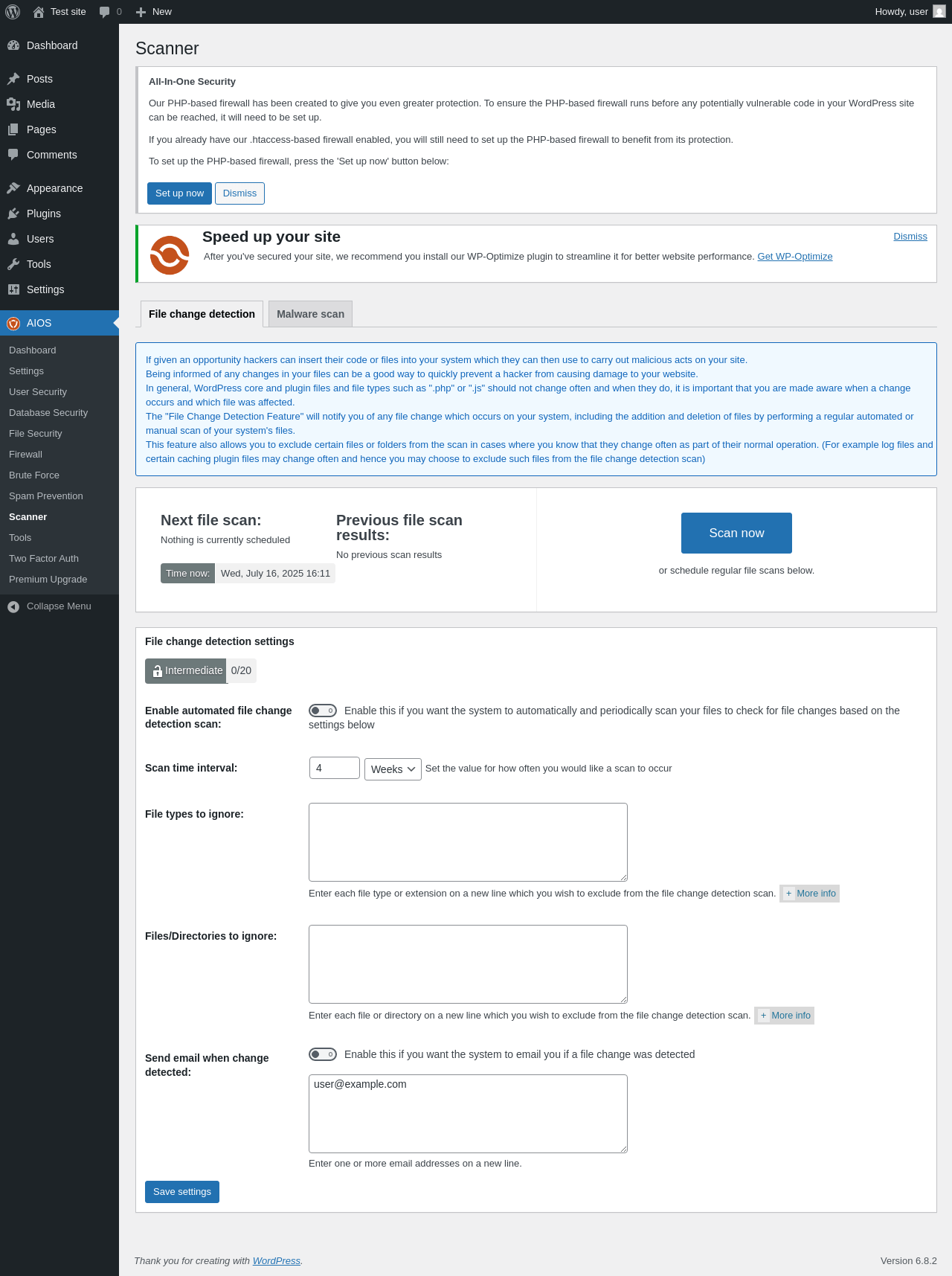This screenshot has width=952, height=1276.
Task: Click the WP-Optimize orange logo
Action: click(x=170, y=255)
